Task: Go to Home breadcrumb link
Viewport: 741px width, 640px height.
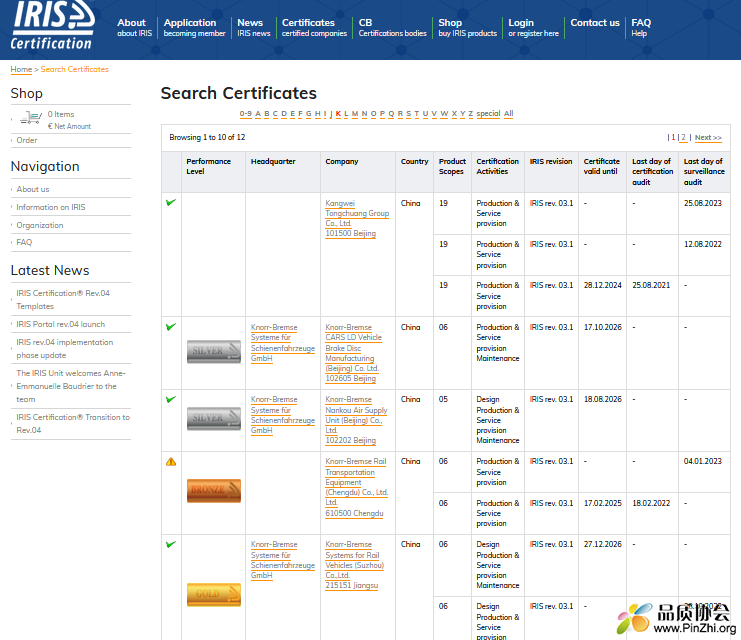Action: coord(21,69)
